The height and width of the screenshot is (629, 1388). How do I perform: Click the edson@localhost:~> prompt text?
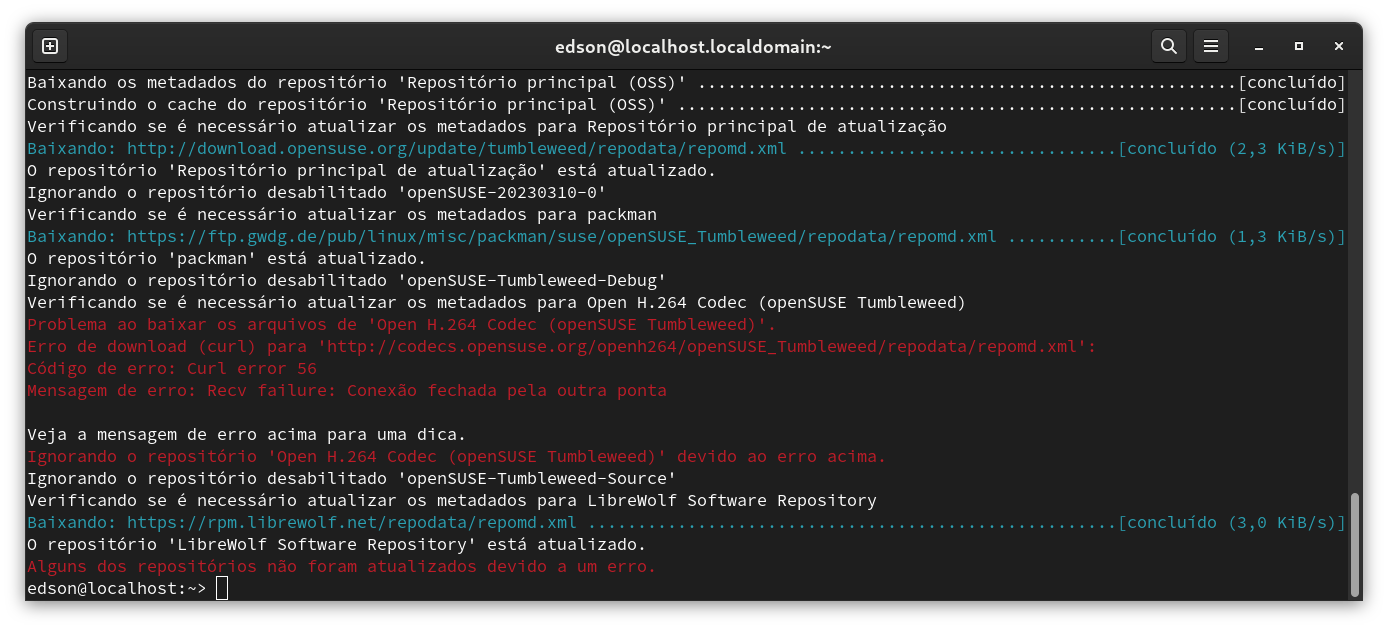pyautogui.click(x=116, y=589)
